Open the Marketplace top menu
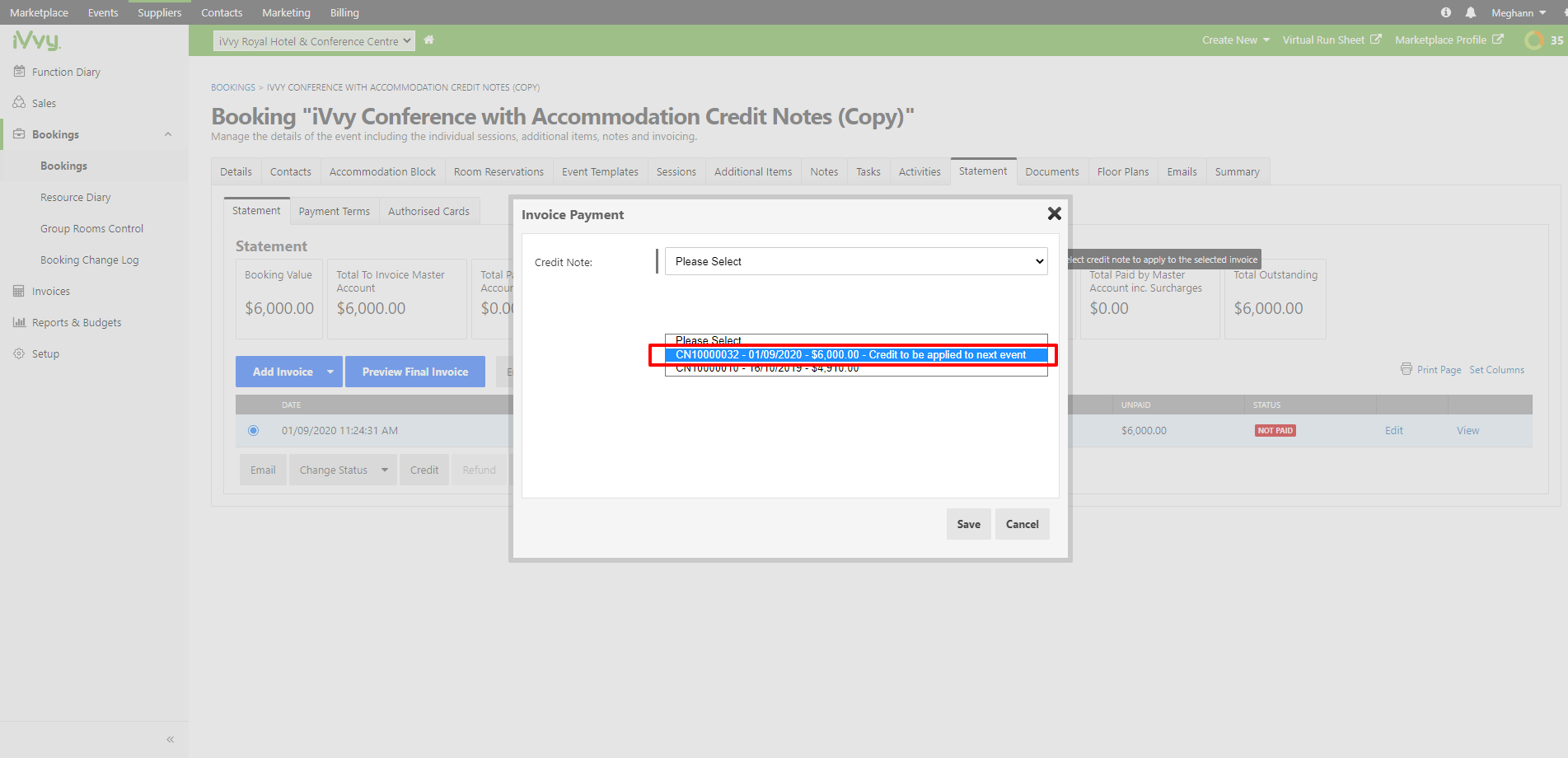 coord(39,12)
